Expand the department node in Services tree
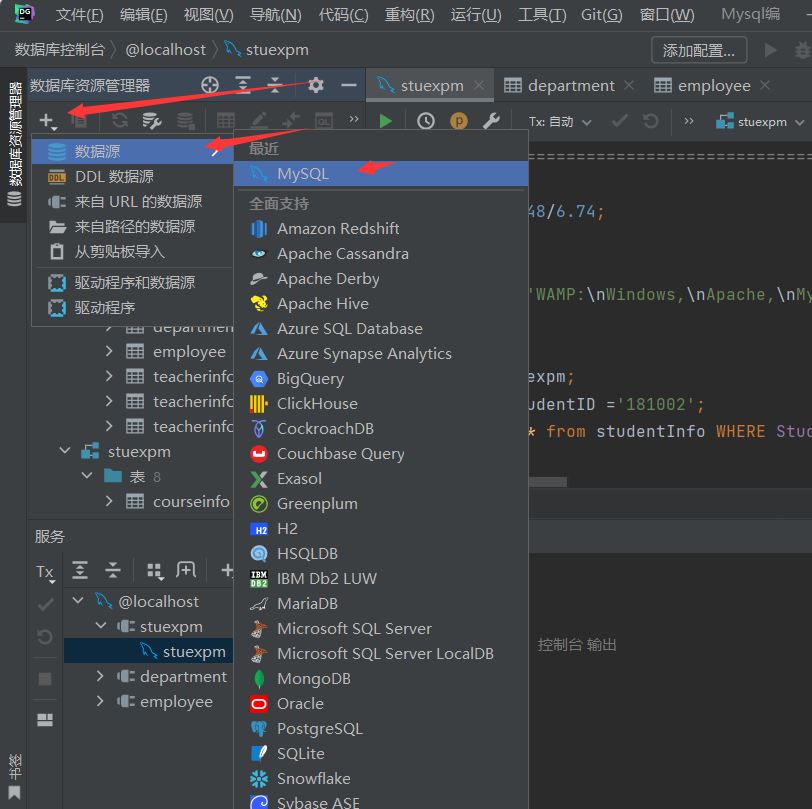Image resolution: width=812 pixels, height=809 pixels. click(x=100, y=677)
